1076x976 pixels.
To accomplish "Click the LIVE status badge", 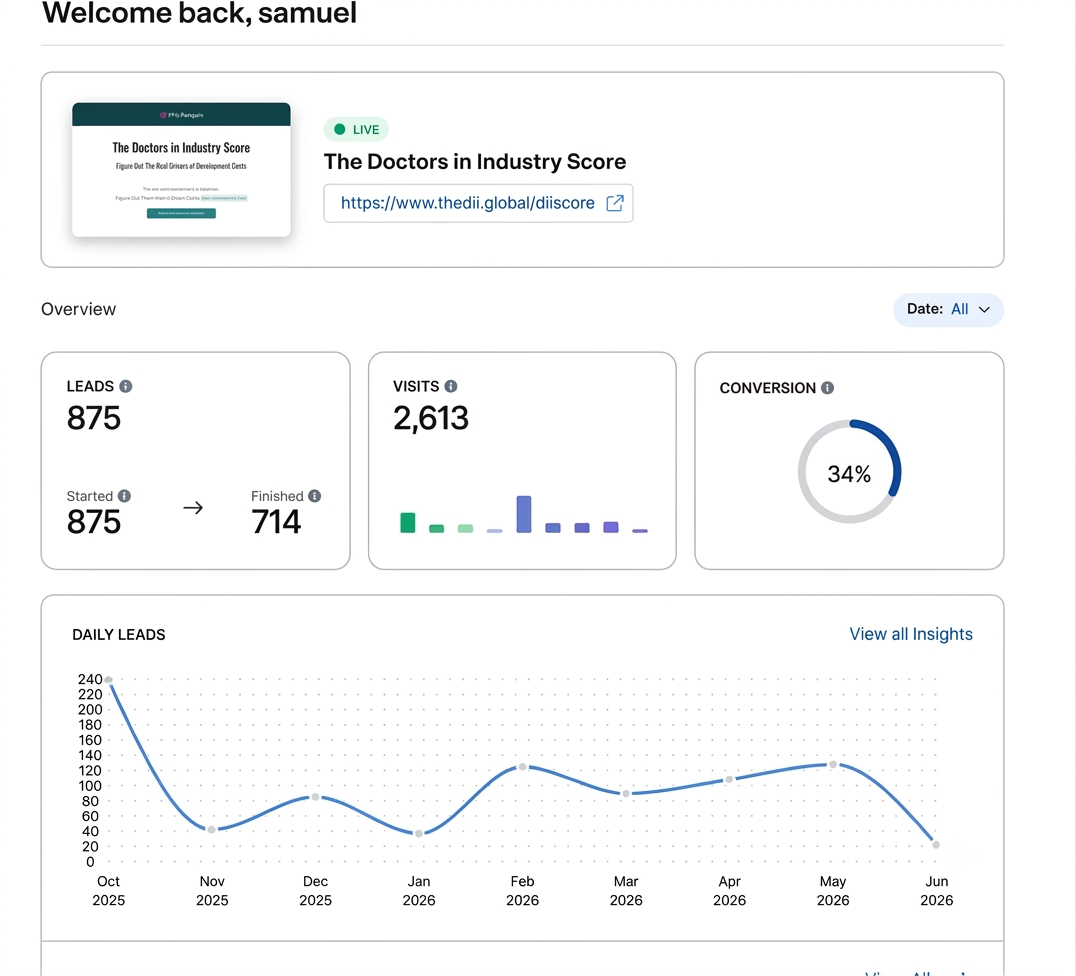I will [356, 129].
